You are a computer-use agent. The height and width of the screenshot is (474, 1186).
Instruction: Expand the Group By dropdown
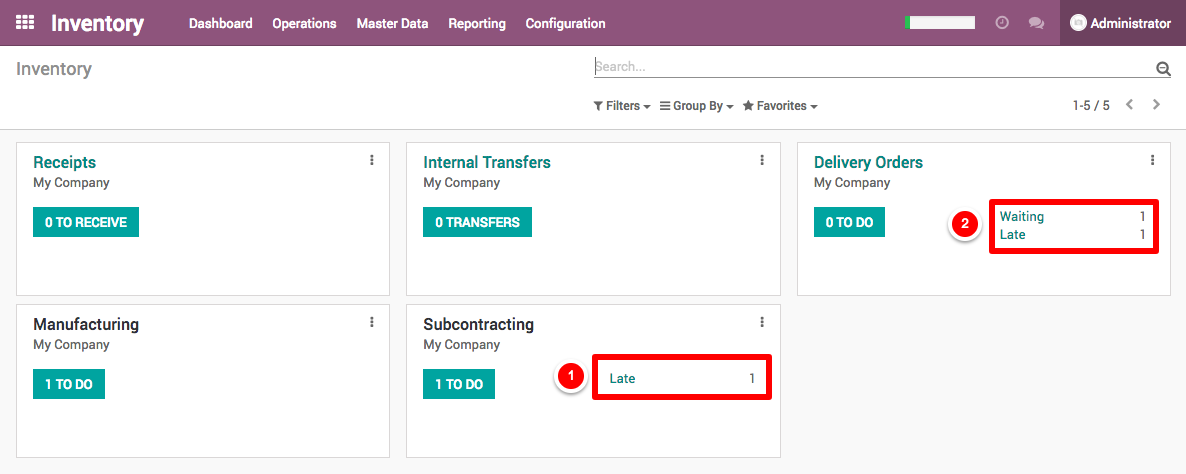(697, 106)
